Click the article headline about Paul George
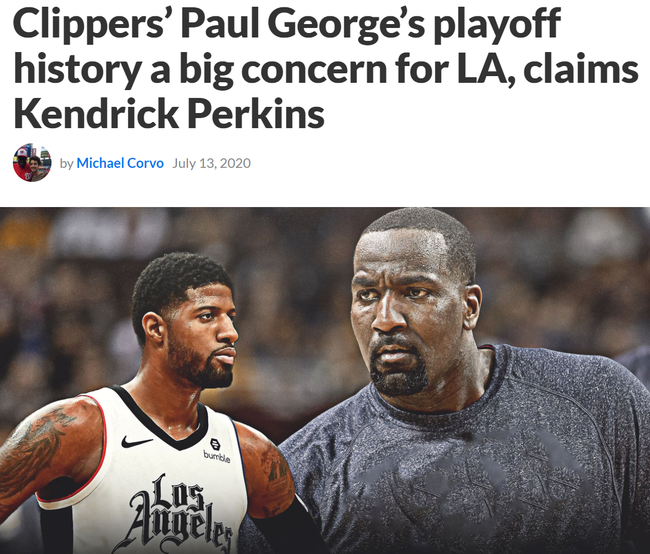Screen dimensions: 650x554 (325, 68)
